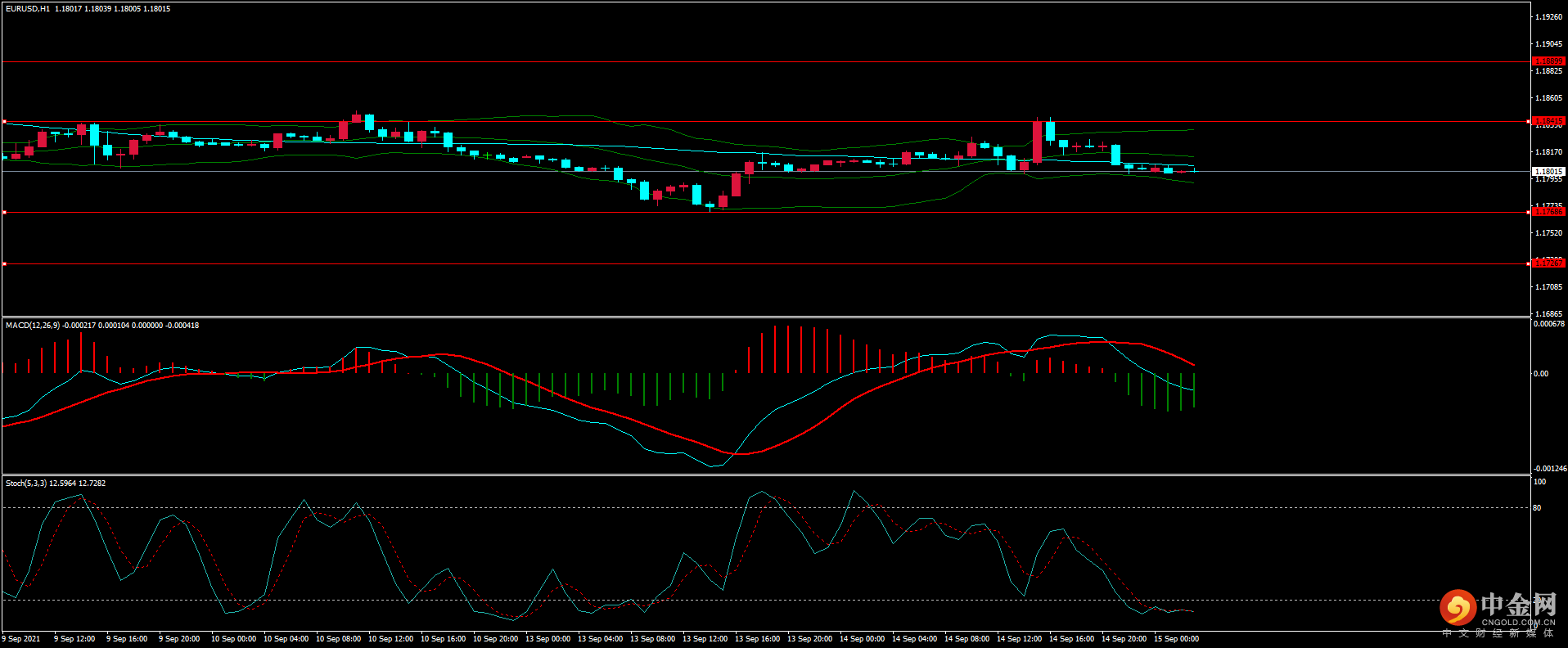Click the 14 Sep 04:00 time label

(914, 639)
